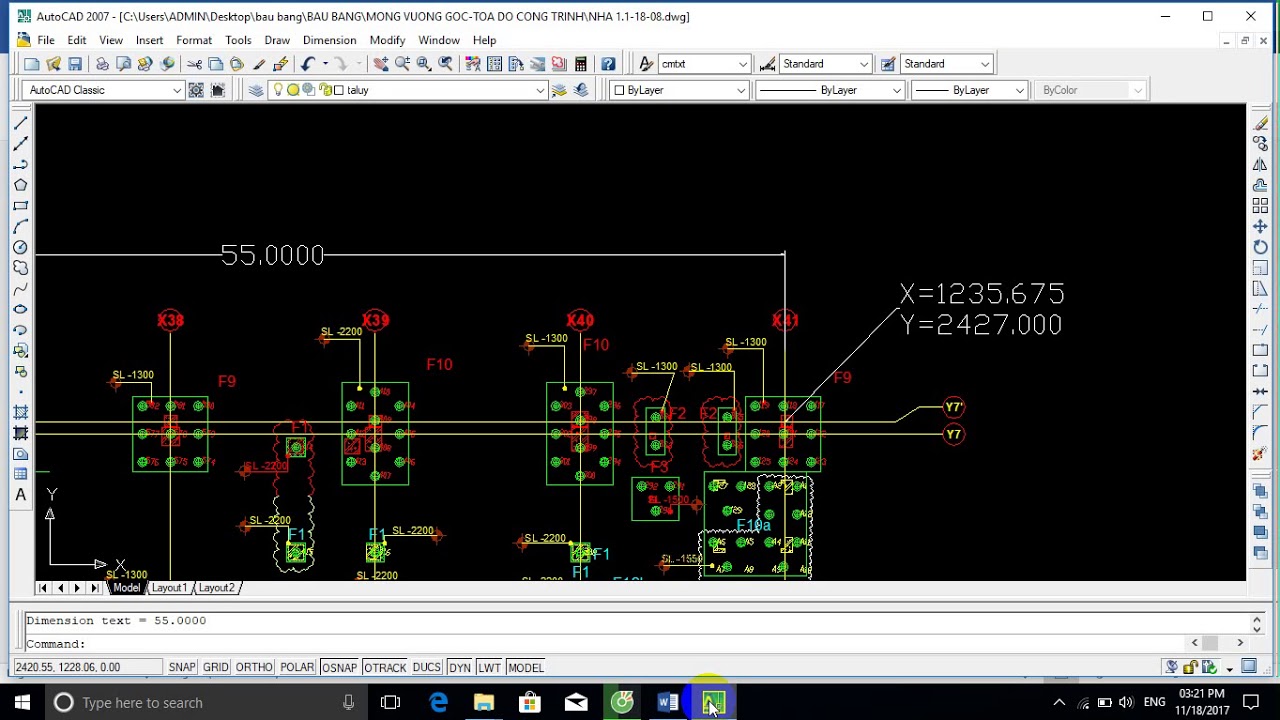The width and height of the screenshot is (1280, 720).
Task: Click the Cut scissors icon
Action: 194,64
